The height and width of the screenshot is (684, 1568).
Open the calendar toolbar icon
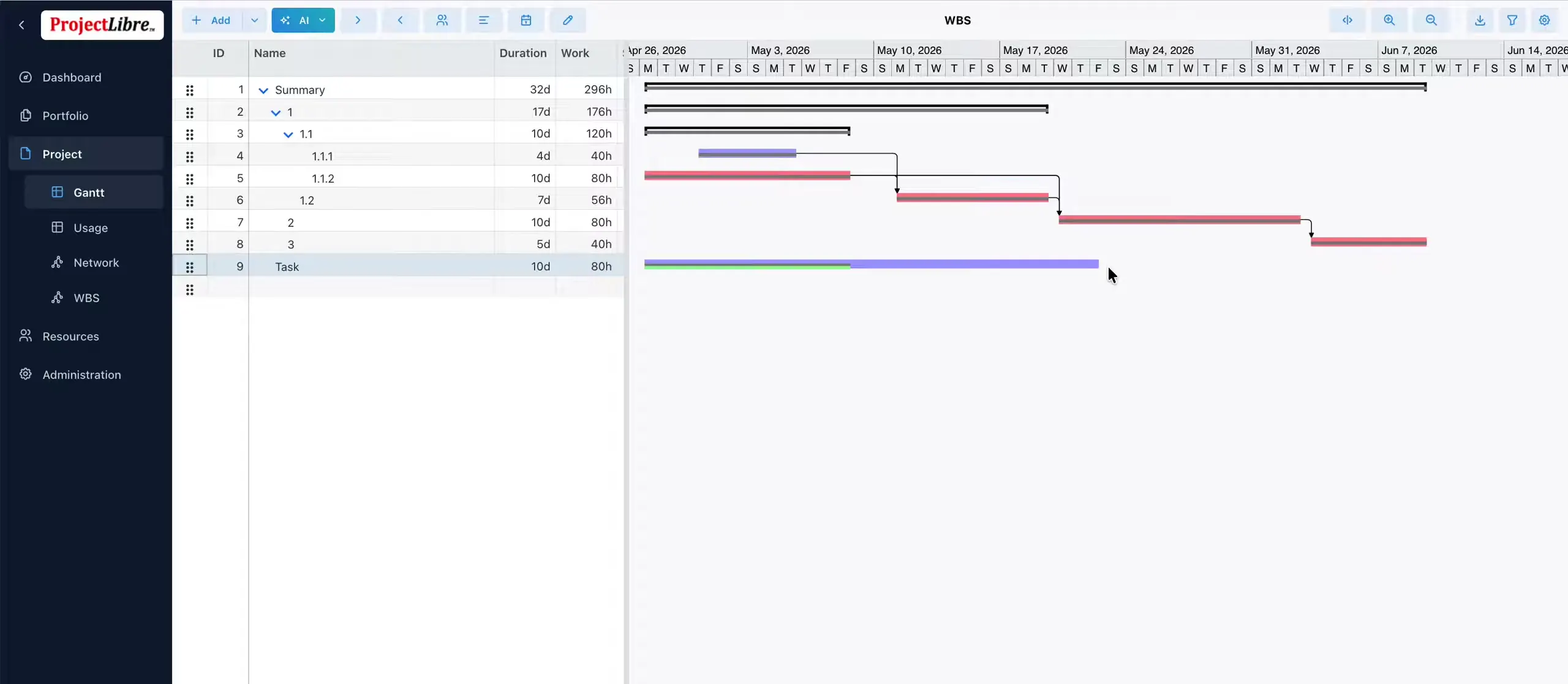pos(526,20)
